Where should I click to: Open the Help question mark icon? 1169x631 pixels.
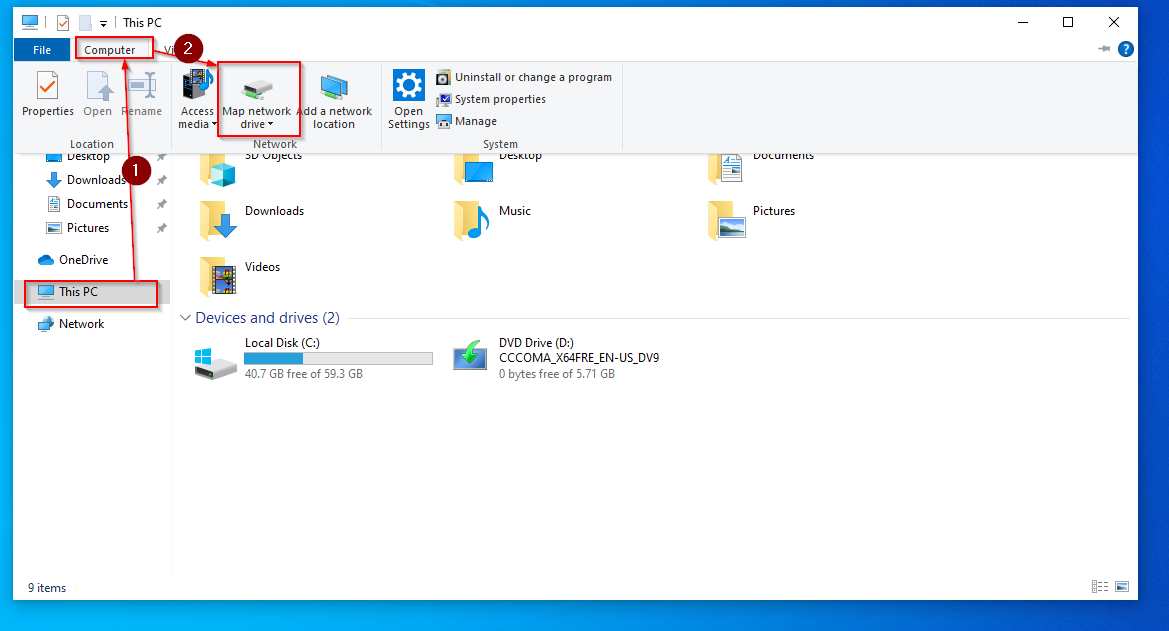pyautogui.click(x=1126, y=49)
